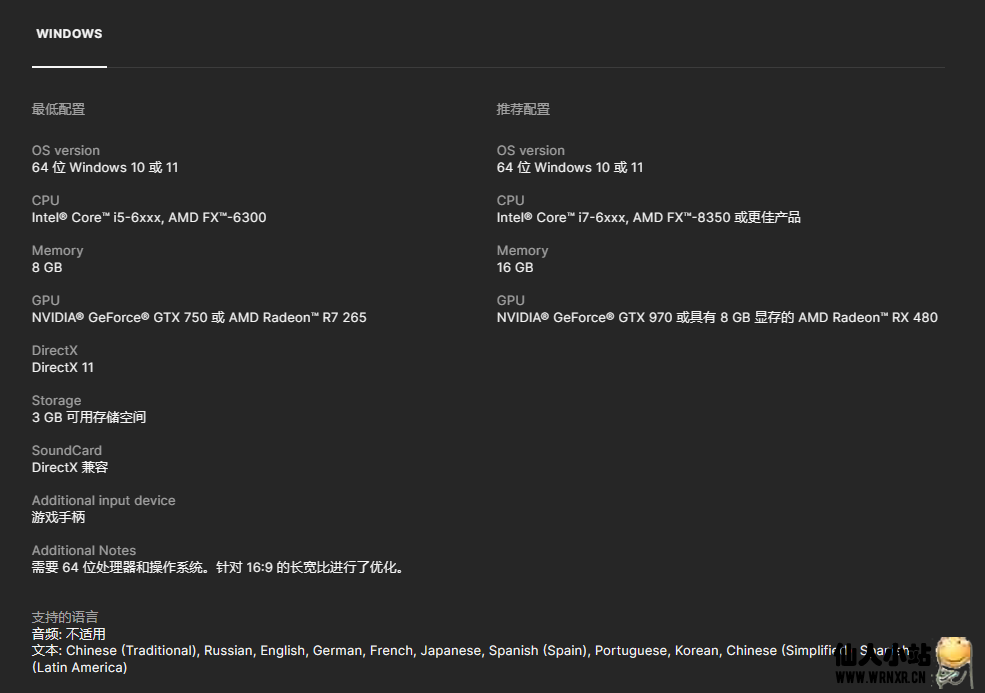The width and height of the screenshot is (985, 693).
Task: Click the recommended OS version value
Action: (570, 168)
